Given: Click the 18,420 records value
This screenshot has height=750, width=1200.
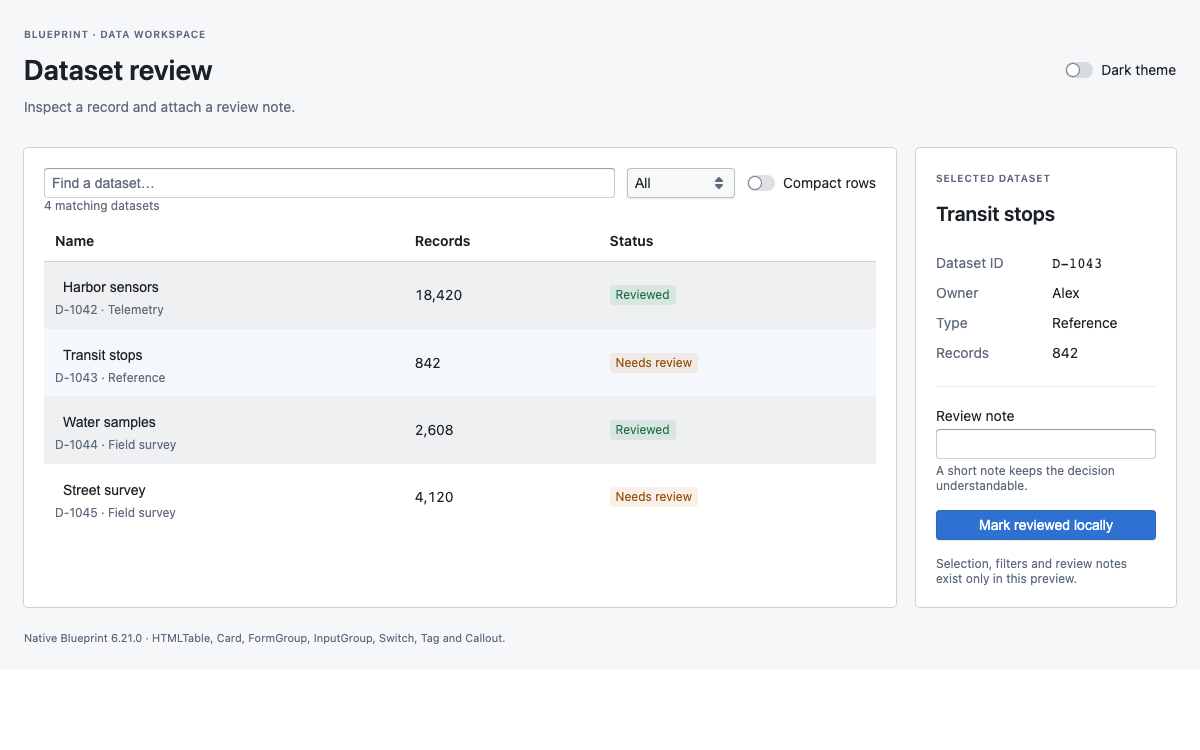Looking at the screenshot, I should coord(439,295).
